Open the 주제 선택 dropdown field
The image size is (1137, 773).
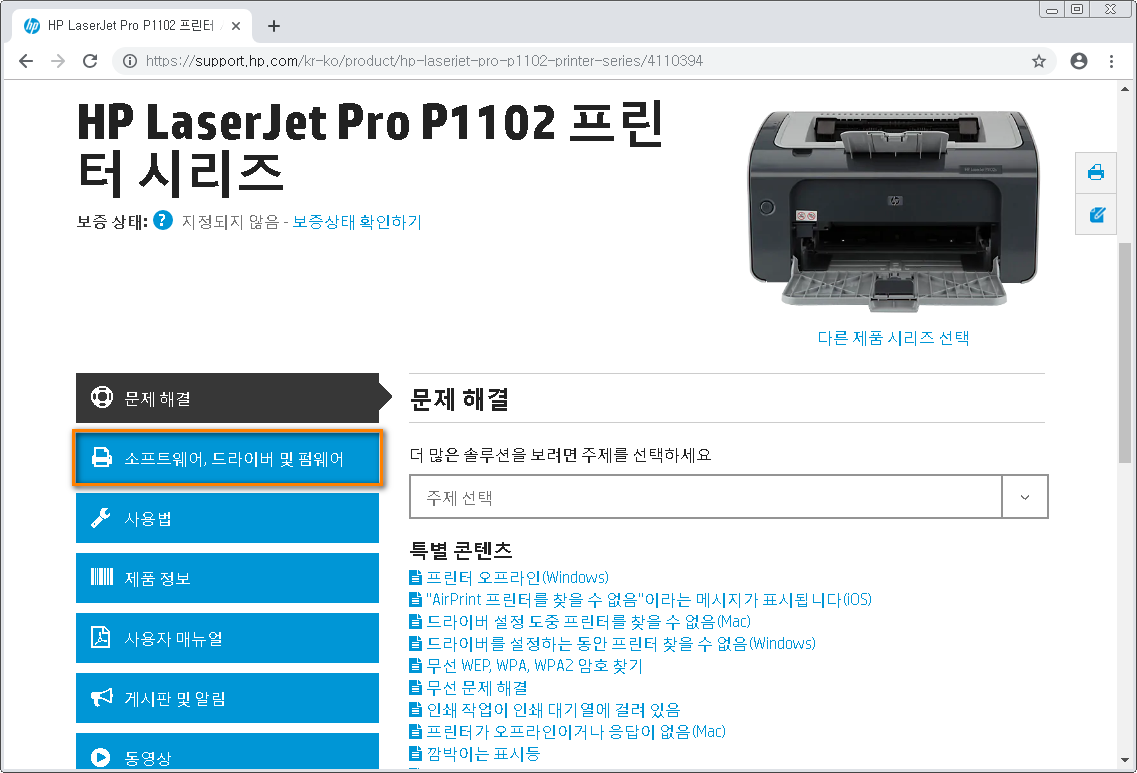[x=729, y=497]
